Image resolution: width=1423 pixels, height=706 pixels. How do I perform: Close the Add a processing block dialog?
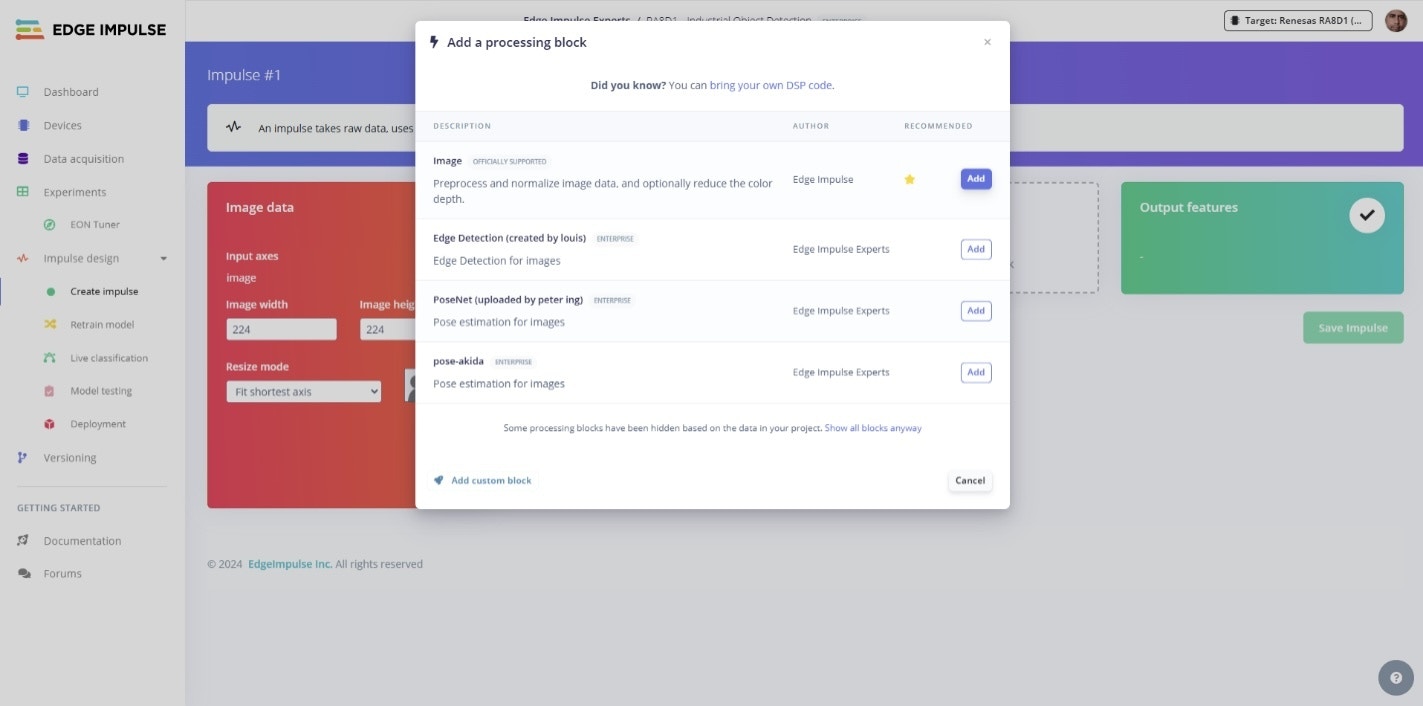pyautogui.click(x=987, y=42)
